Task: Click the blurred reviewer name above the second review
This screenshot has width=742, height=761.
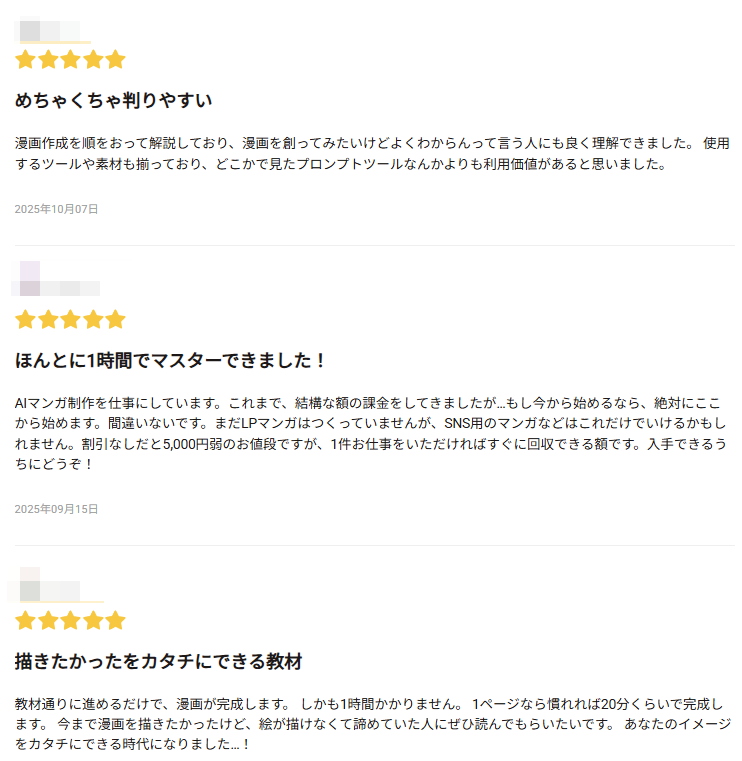Action: click(x=56, y=281)
